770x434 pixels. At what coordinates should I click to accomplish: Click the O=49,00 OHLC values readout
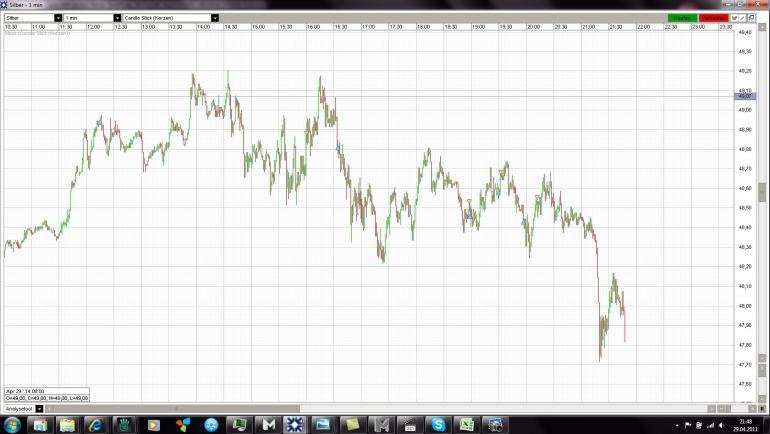(x=47, y=398)
